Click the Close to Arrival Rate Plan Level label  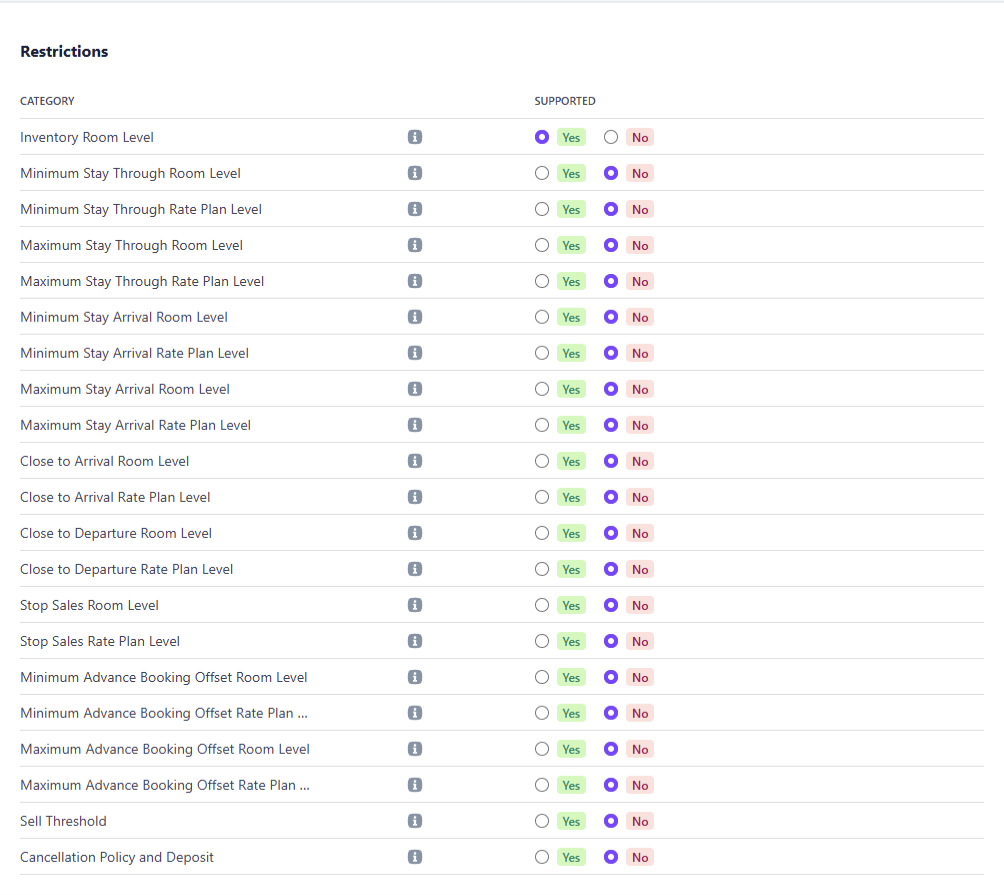coord(115,497)
